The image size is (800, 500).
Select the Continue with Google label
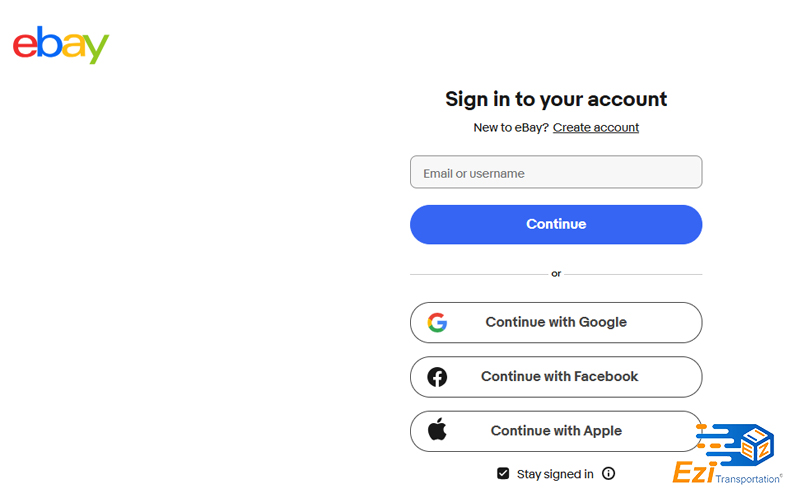tap(556, 322)
